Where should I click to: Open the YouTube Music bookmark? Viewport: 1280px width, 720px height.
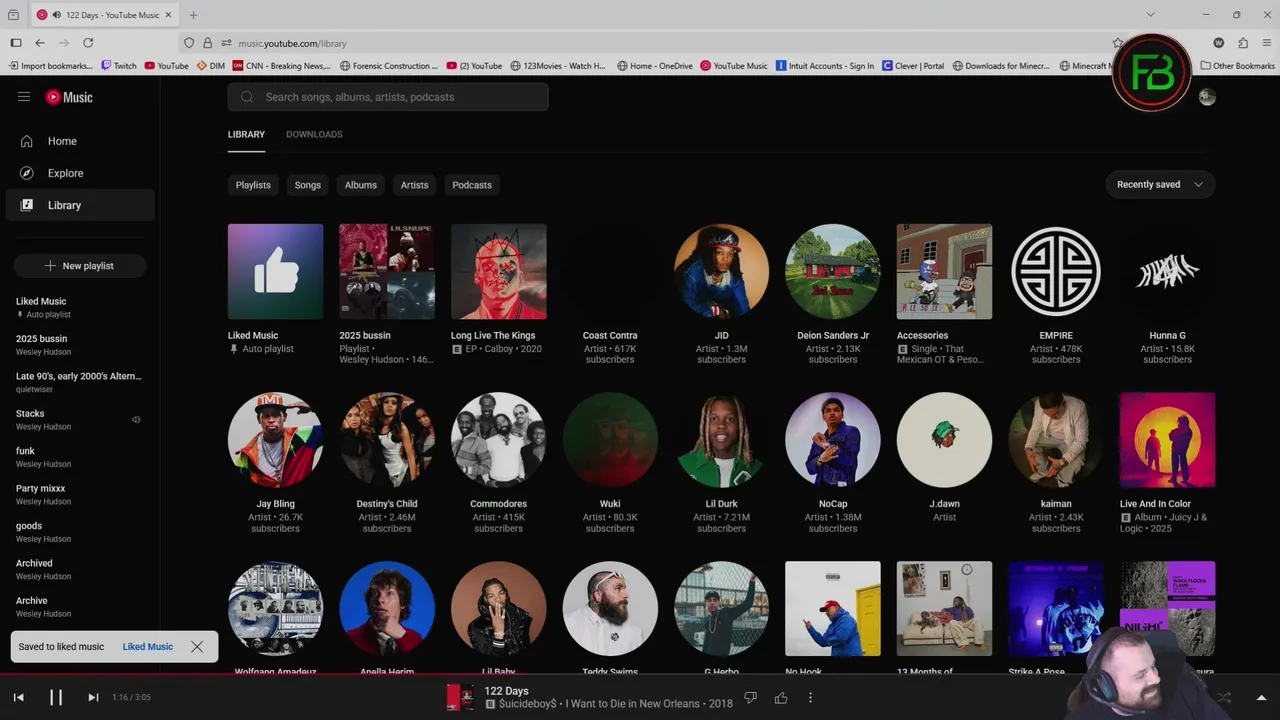pyautogui.click(x=734, y=66)
